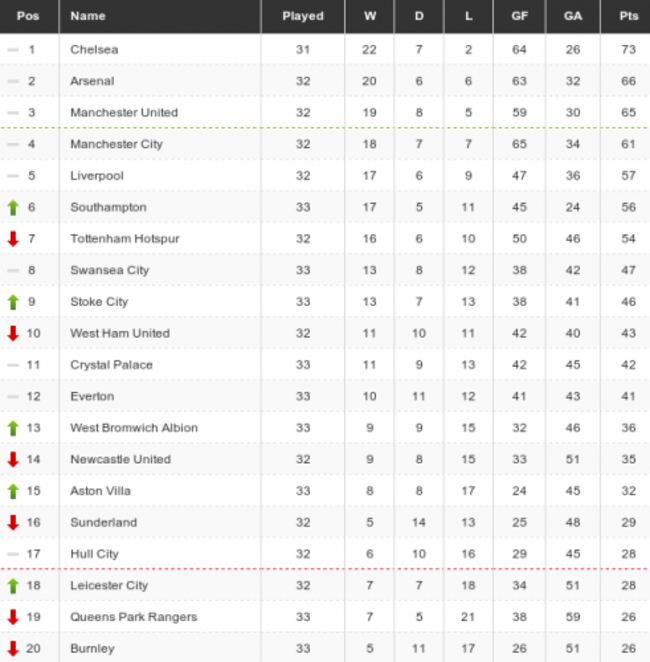Click green up arrow next to Aston Villa
The height and width of the screenshot is (662, 650).
tap(13, 491)
